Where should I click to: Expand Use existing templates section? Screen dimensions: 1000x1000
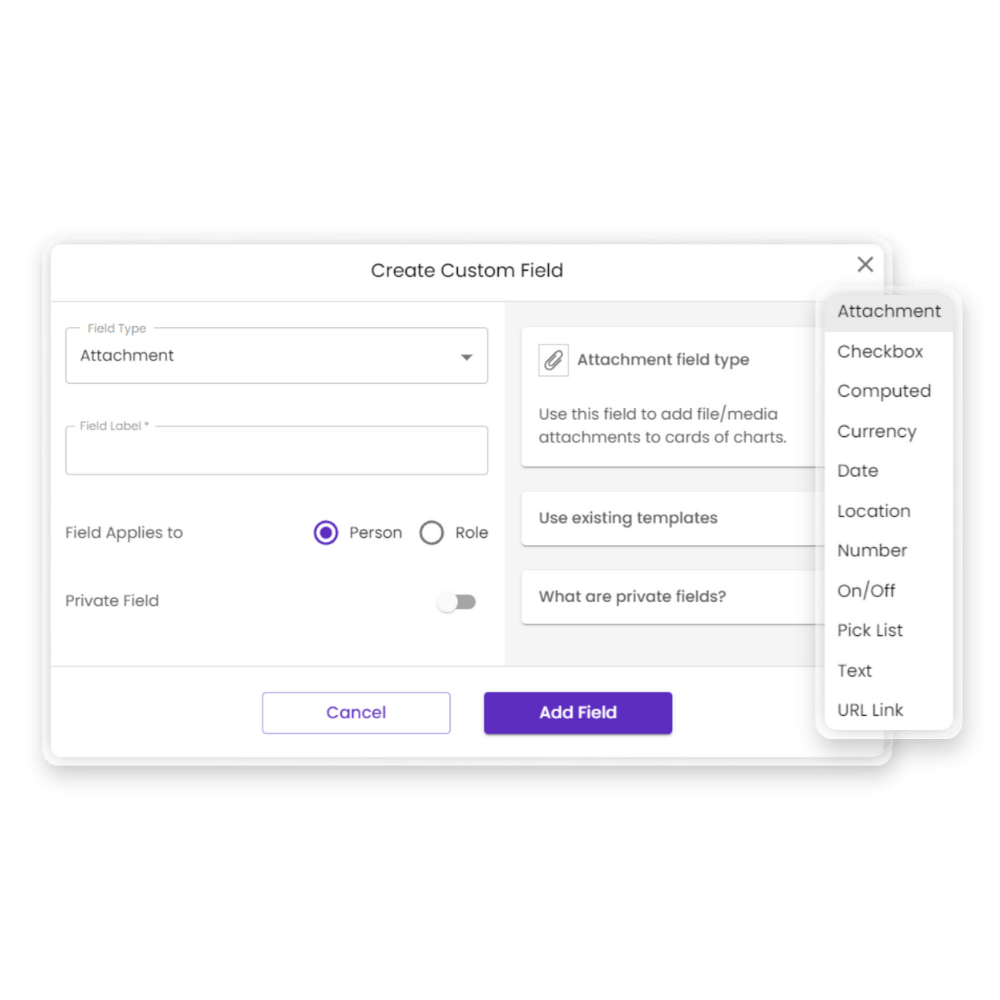(x=673, y=518)
